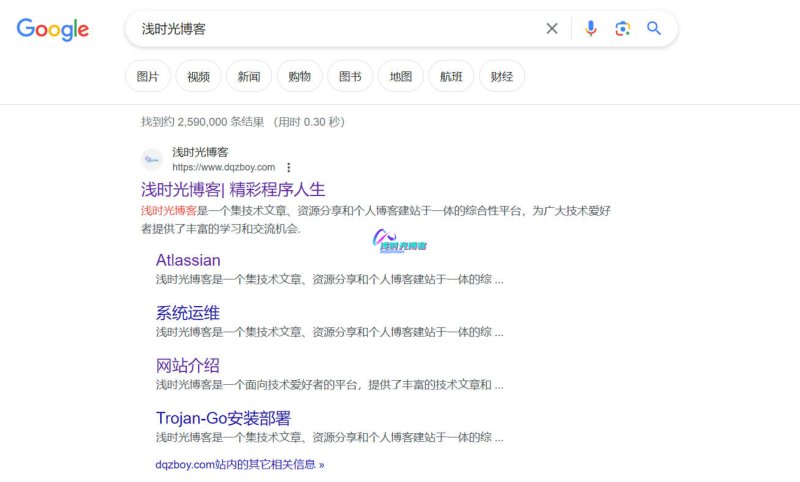This screenshot has height=482, width=800.
Task: Click the dqzboy site favicon
Action: [x=152, y=160]
